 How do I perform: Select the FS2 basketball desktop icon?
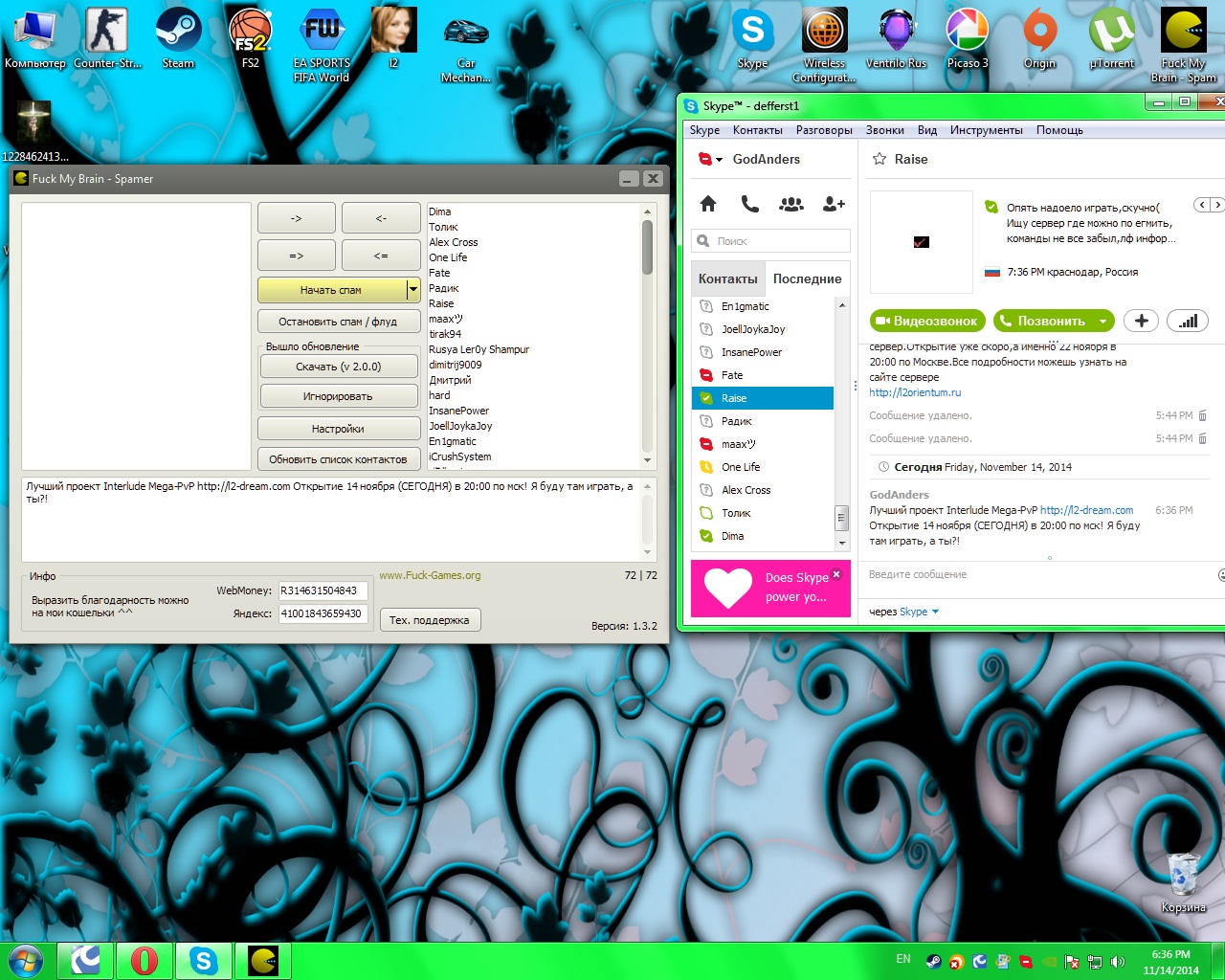pos(250,38)
